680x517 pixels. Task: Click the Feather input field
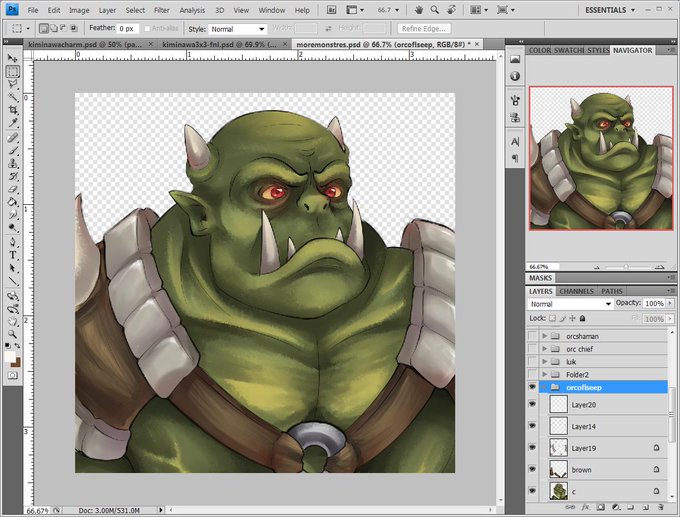pyautogui.click(x=128, y=29)
